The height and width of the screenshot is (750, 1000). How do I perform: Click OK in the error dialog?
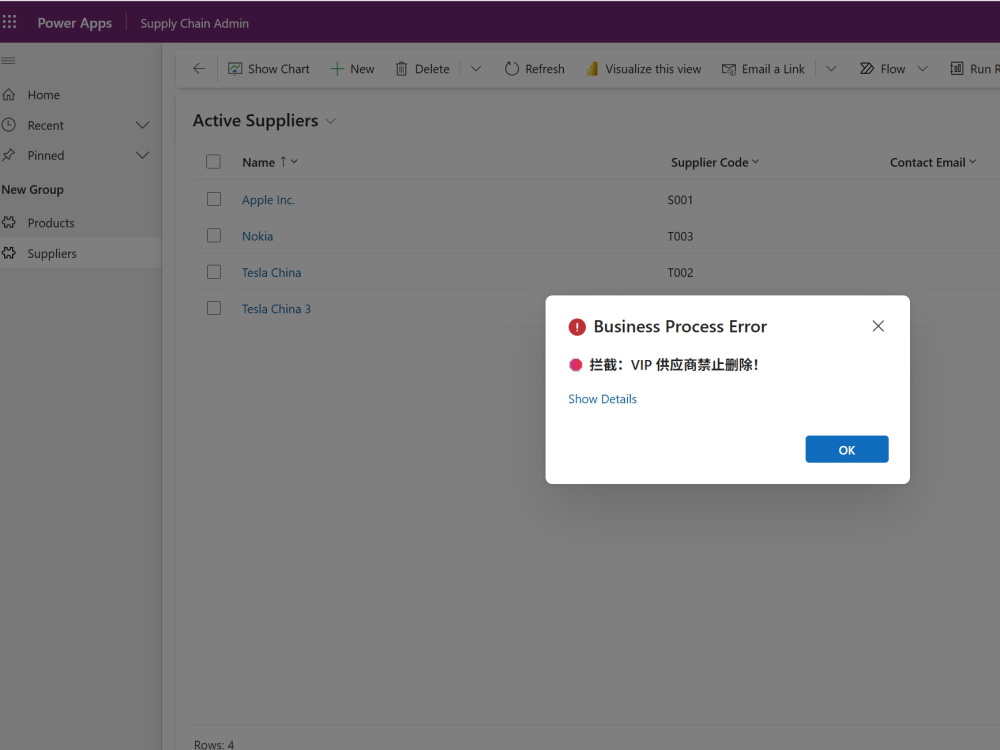(846, 450)
